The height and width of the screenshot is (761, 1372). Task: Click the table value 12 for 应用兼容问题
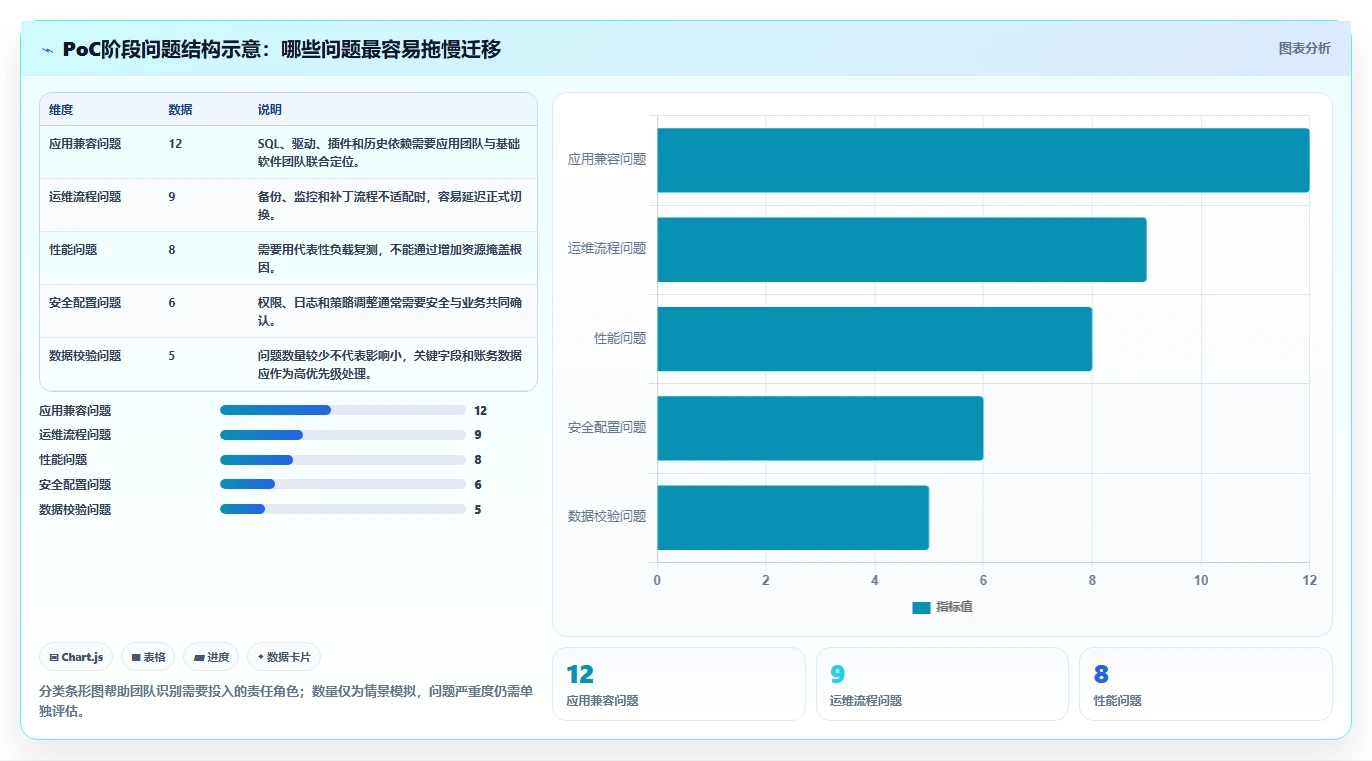pyautogui.click(x=175, y=144)
